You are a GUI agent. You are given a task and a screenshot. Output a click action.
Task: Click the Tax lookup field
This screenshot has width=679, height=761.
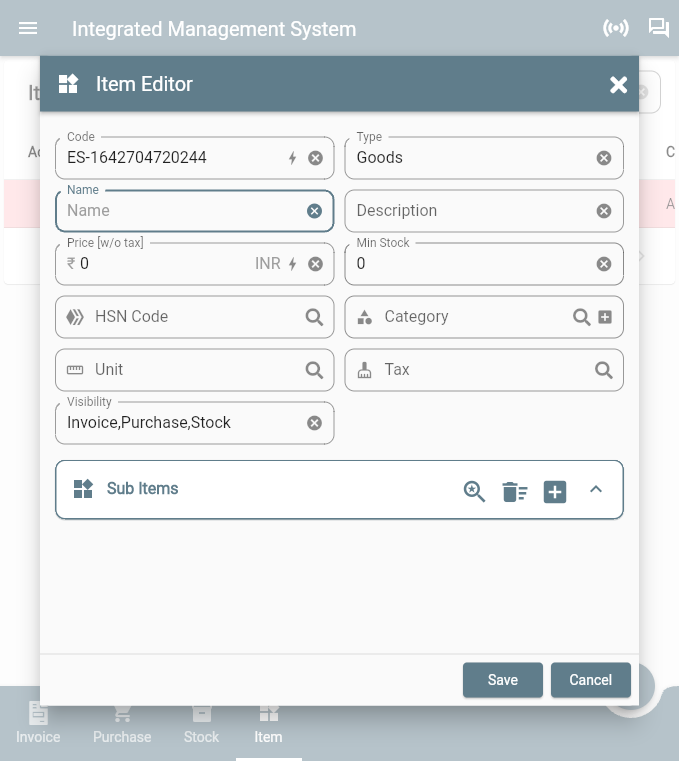[484, 370]
